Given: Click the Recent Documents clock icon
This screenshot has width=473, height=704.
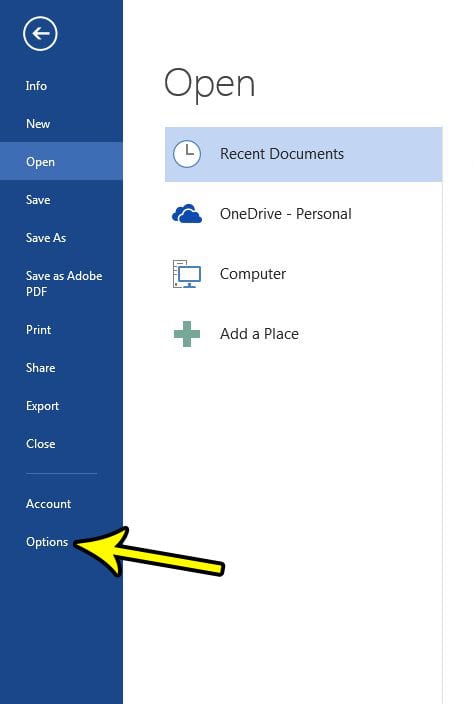Looking at the screenshot, I should [187, 154].
